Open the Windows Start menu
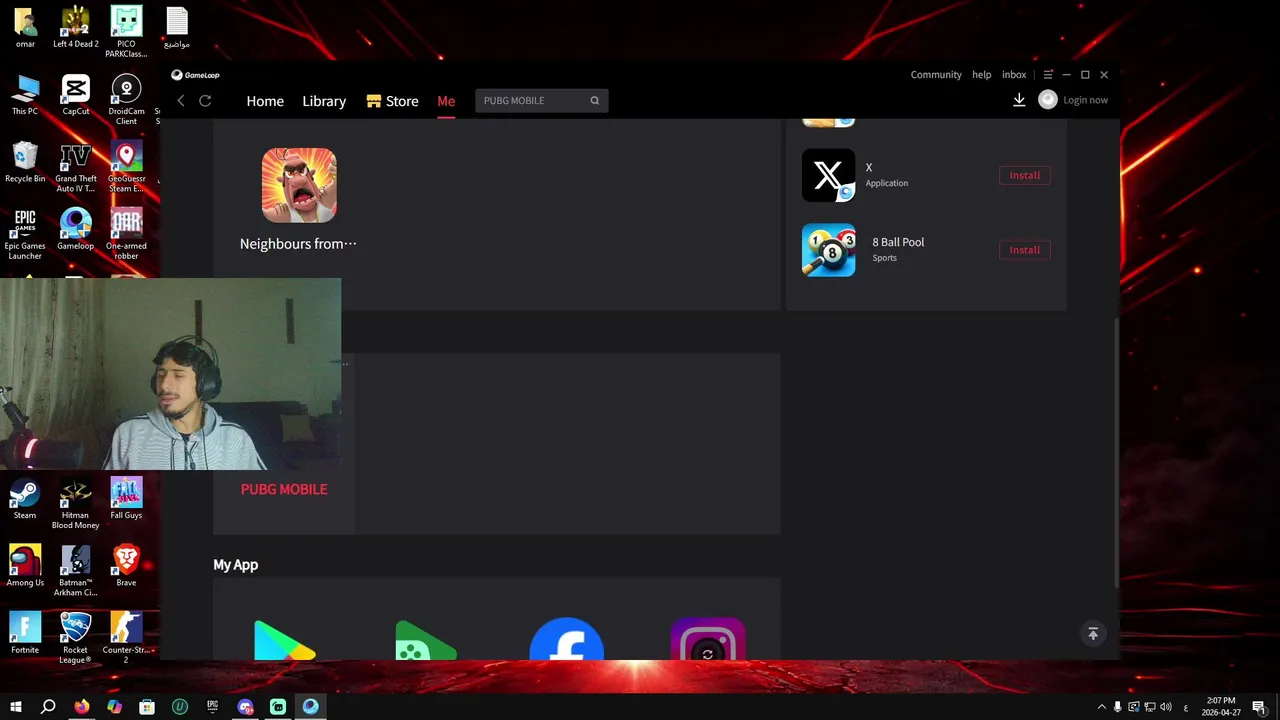Screen dimensions: 1280x720 (x=16, y=707)
